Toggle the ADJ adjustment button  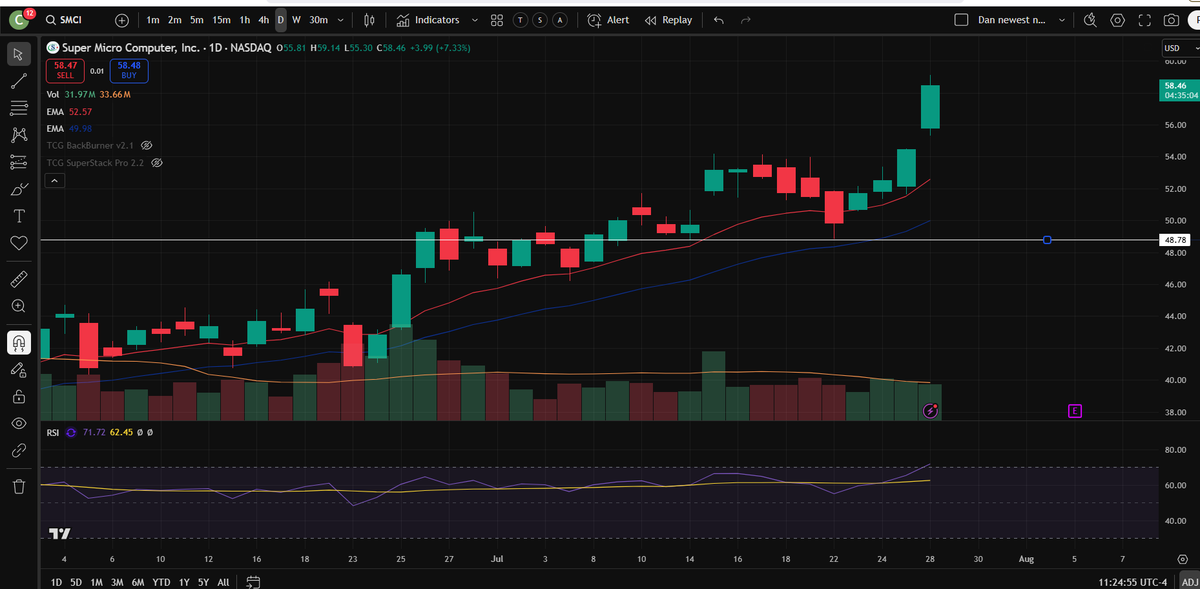click(1188, 581)
